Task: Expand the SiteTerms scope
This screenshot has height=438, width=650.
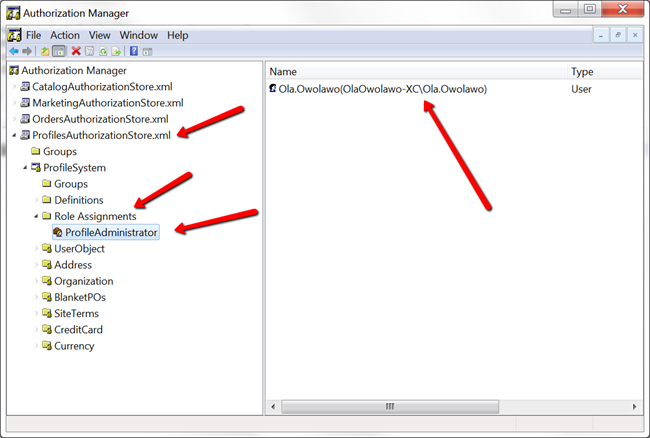Action: tap(36, 313)
